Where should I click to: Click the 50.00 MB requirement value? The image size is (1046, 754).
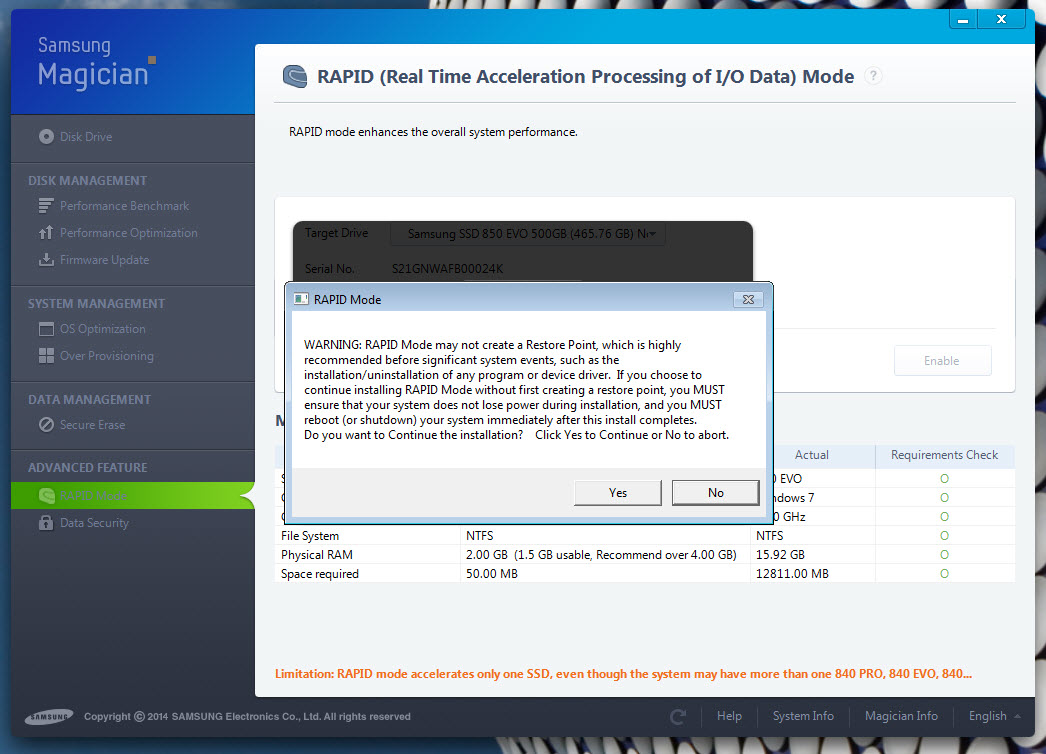click(x=492, y=574)
